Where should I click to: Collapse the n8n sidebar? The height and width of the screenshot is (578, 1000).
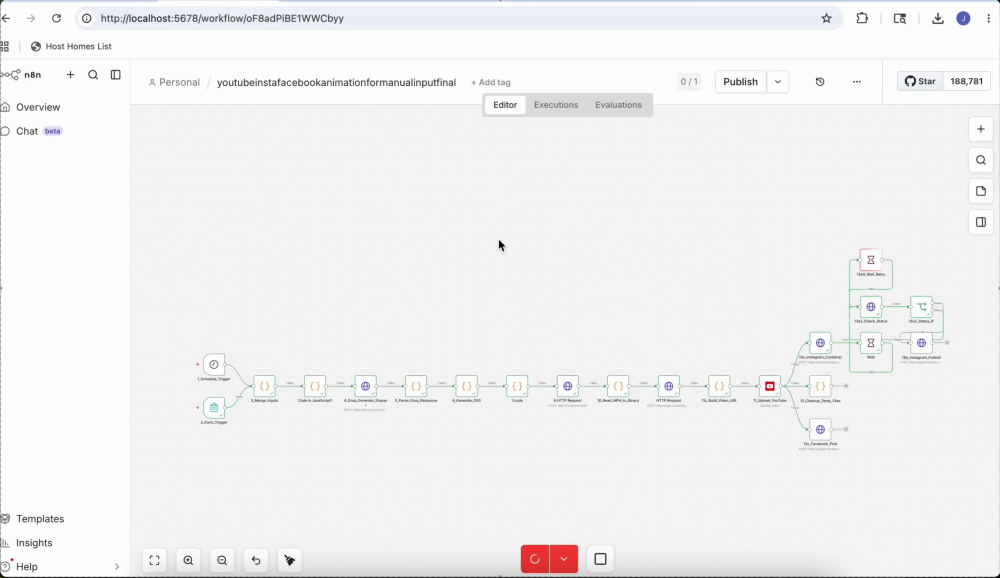coord(115,75)
